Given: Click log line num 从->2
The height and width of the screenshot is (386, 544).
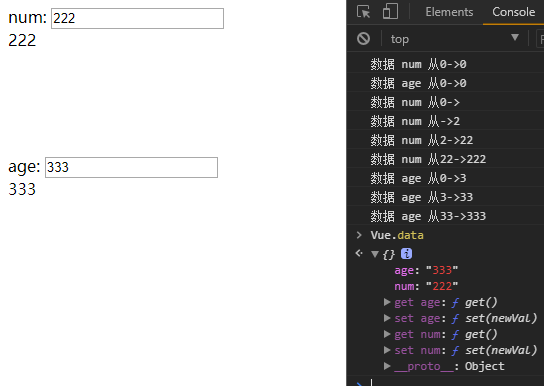Looking at the screenshot, I should coord(415,121).
